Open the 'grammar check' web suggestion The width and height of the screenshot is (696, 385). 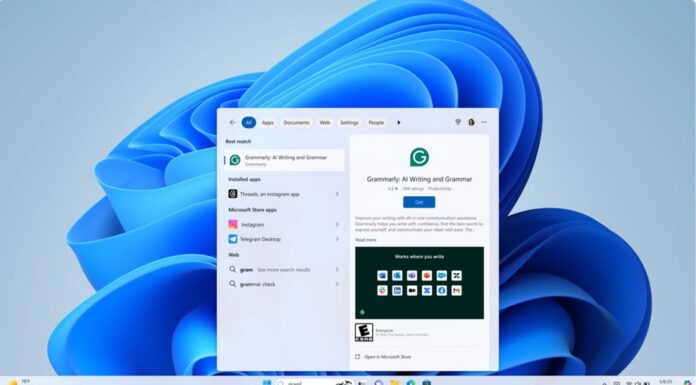(284, 284)
